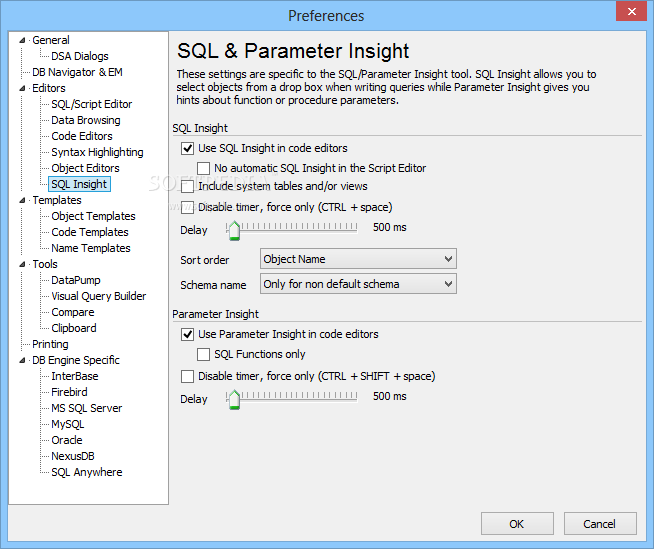The image size is (654, 549).
Task: Uncheck Use SQL Insight in code editors
Action: [187, 148]
